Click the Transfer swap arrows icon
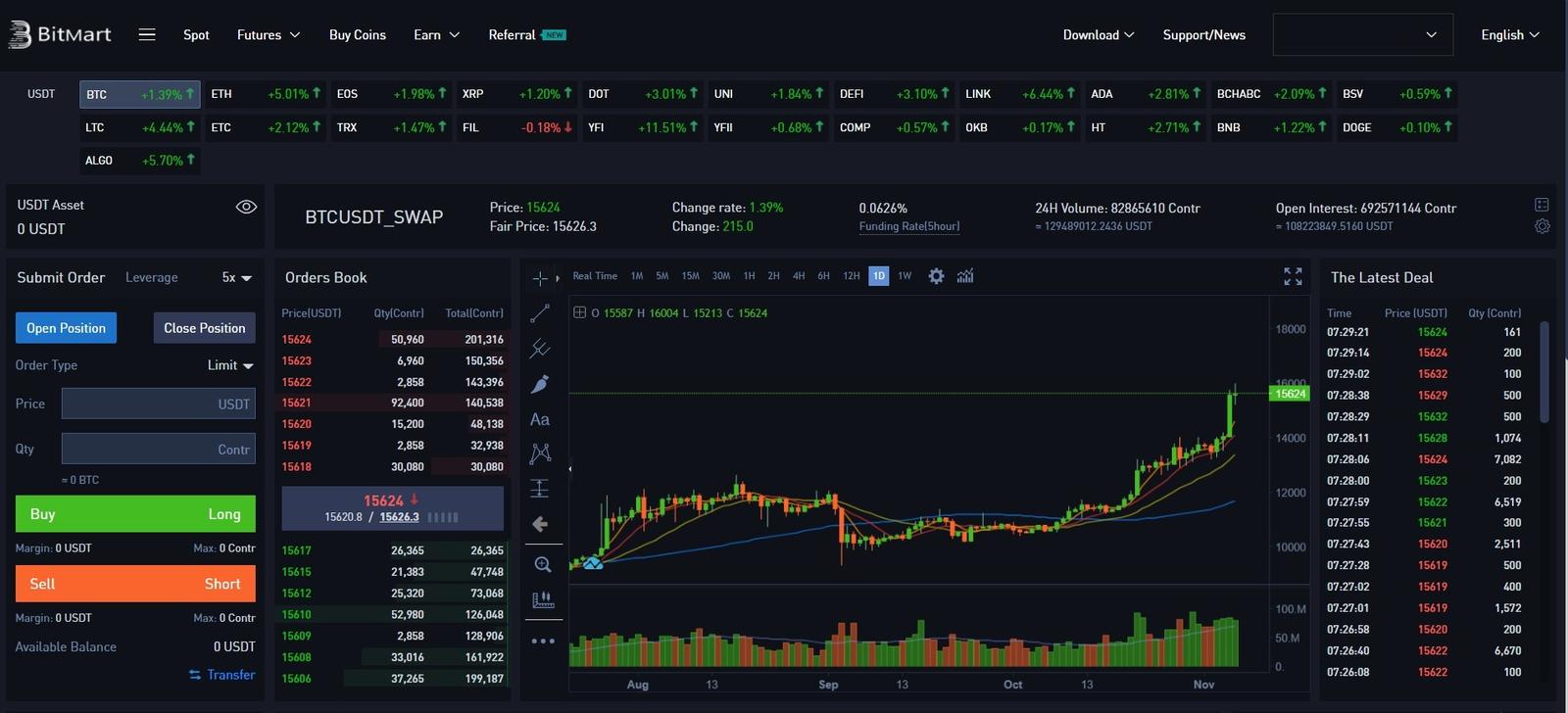Image resolution: width=1568 pixels, height=713 pixels. (x=195, y=675)
